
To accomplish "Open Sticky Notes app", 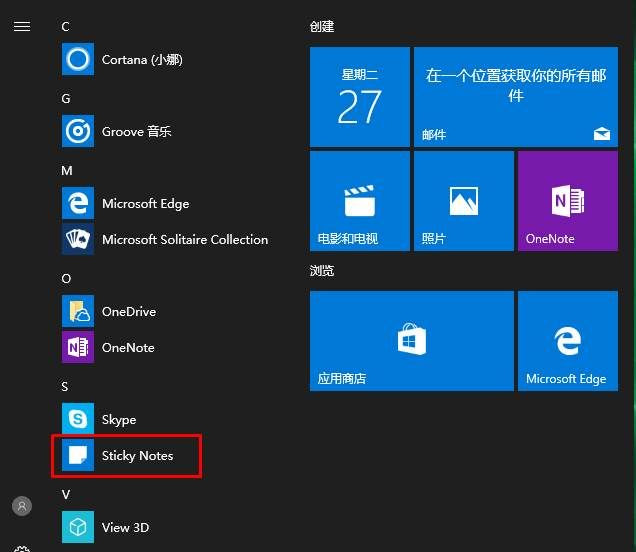I will click(136, 456).
